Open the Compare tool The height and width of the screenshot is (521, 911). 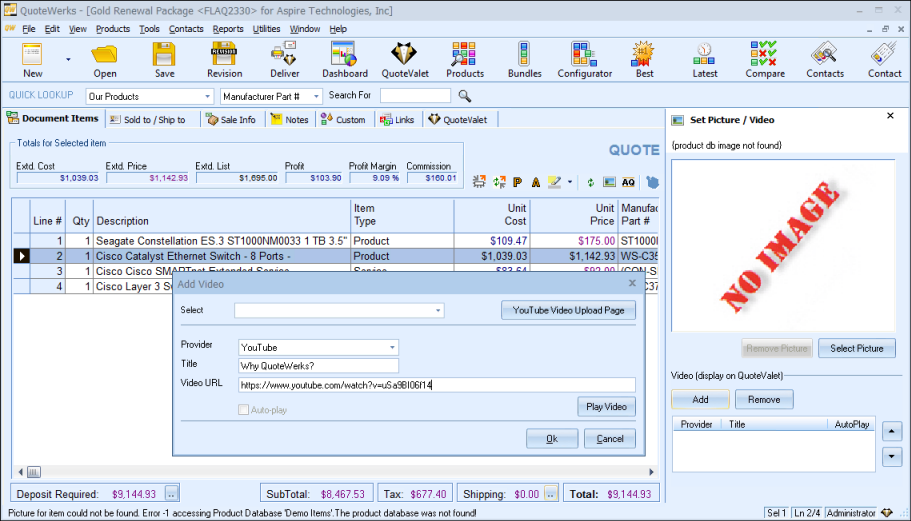pyautogui.click(x=764, y=60)
